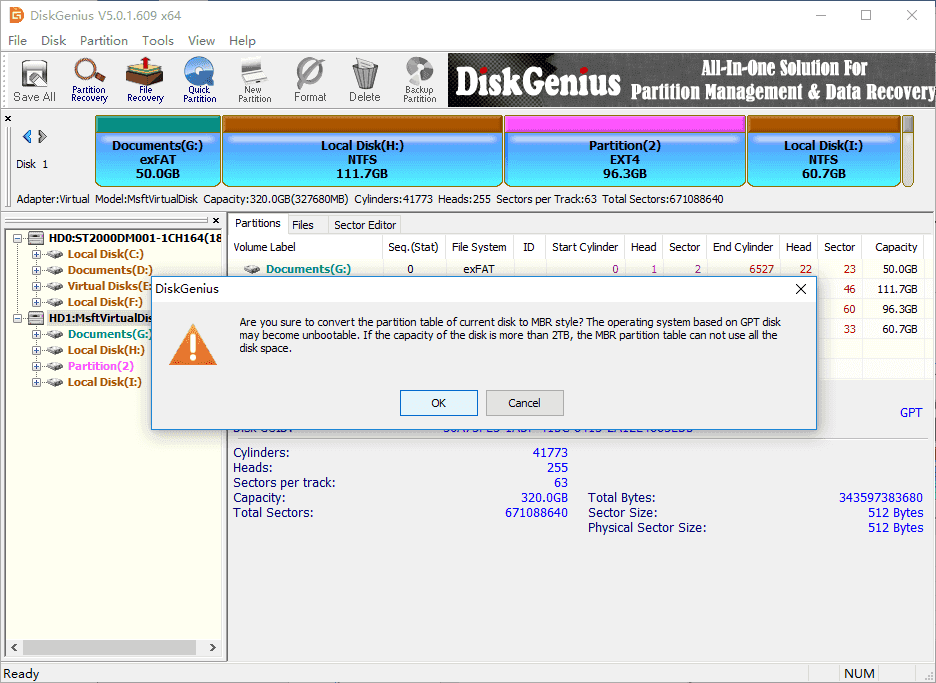The width and height of the screenshot is (936, 683).
Task: Expand the Local Disk(C:) tree node
Action: [x=37, y=254]
